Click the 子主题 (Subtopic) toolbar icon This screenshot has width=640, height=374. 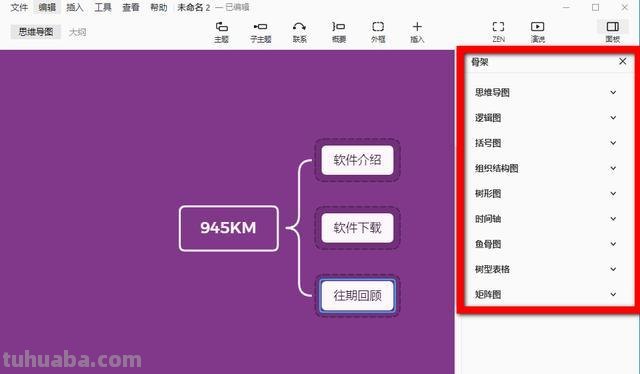pos(260,27)
